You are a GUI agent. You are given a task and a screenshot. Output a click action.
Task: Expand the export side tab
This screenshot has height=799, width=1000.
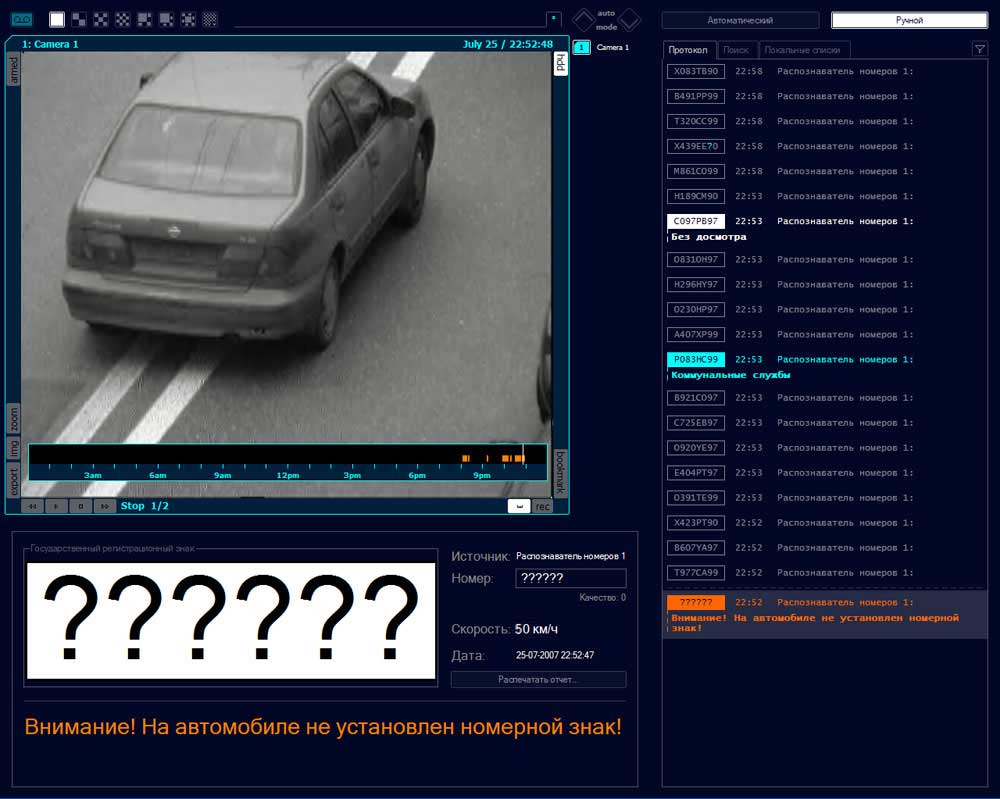click(x=14, y=482)
